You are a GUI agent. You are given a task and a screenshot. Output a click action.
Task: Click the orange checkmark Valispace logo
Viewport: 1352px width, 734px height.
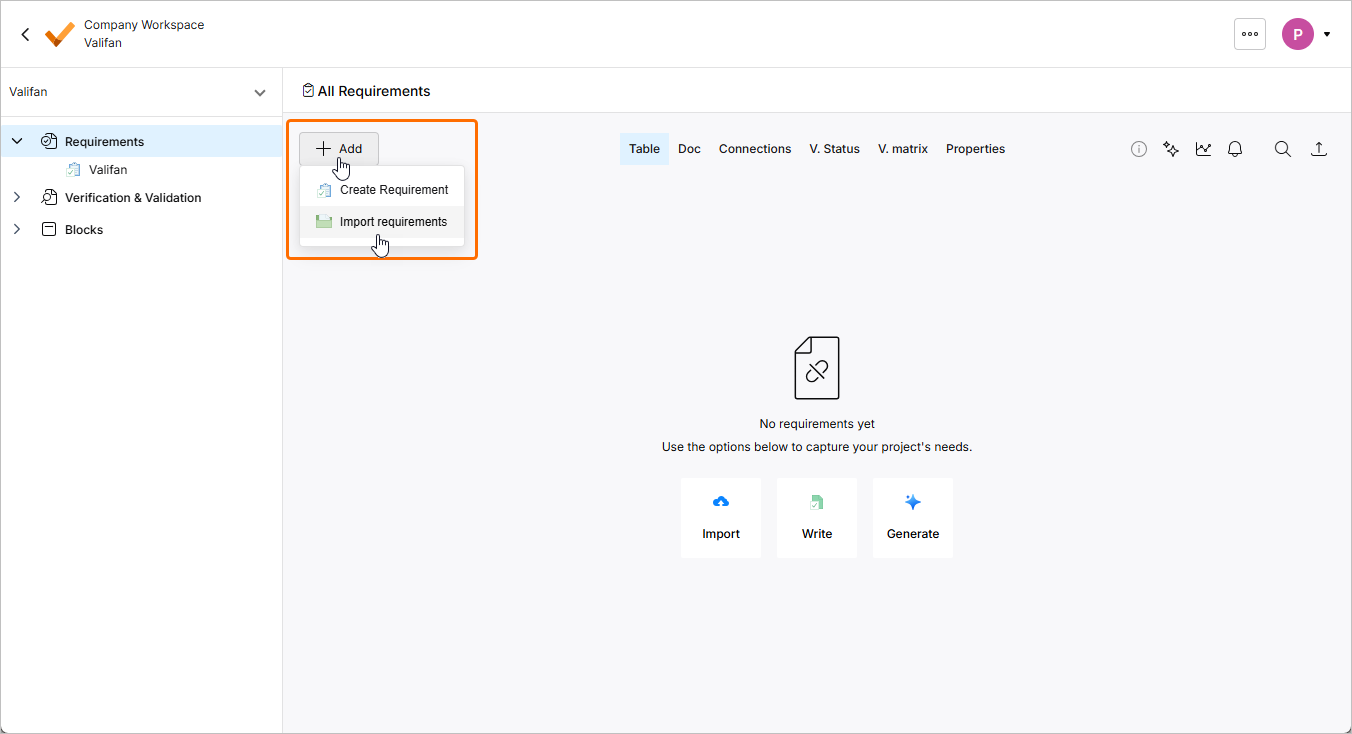[x=60, y=34]
